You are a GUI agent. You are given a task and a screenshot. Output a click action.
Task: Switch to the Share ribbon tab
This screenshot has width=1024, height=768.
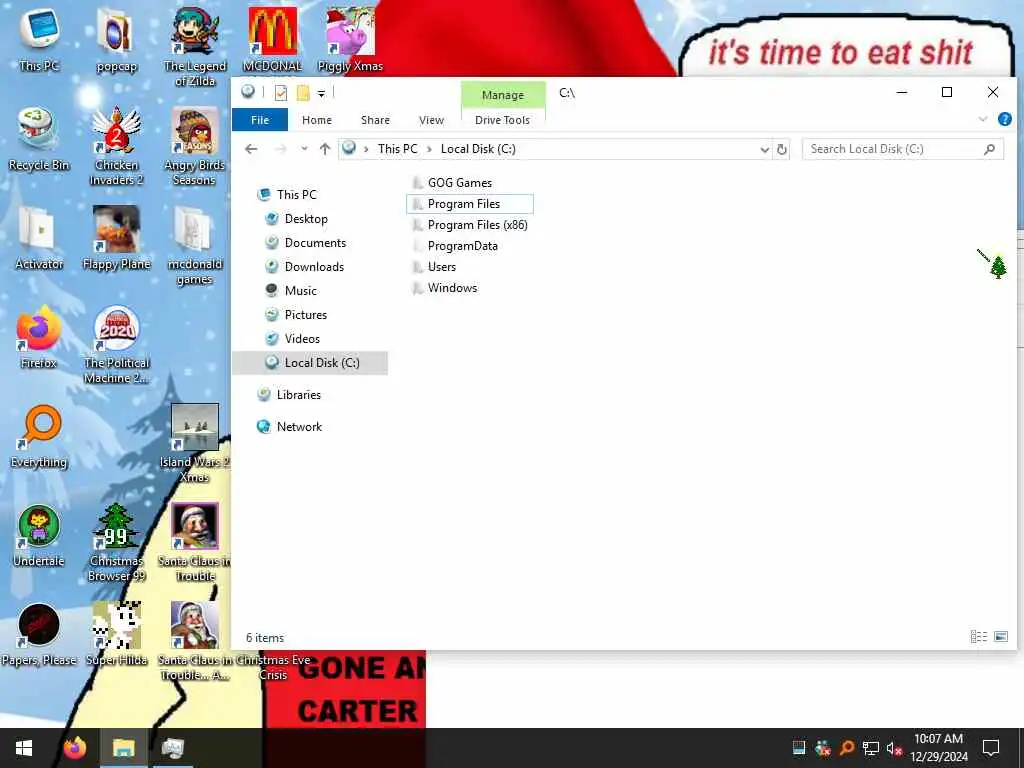(x=375, y=120)
